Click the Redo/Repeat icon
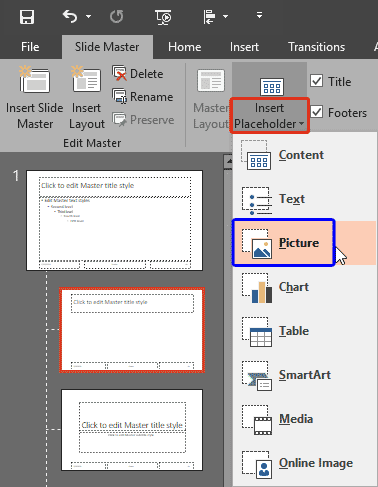 pos(117,16)
